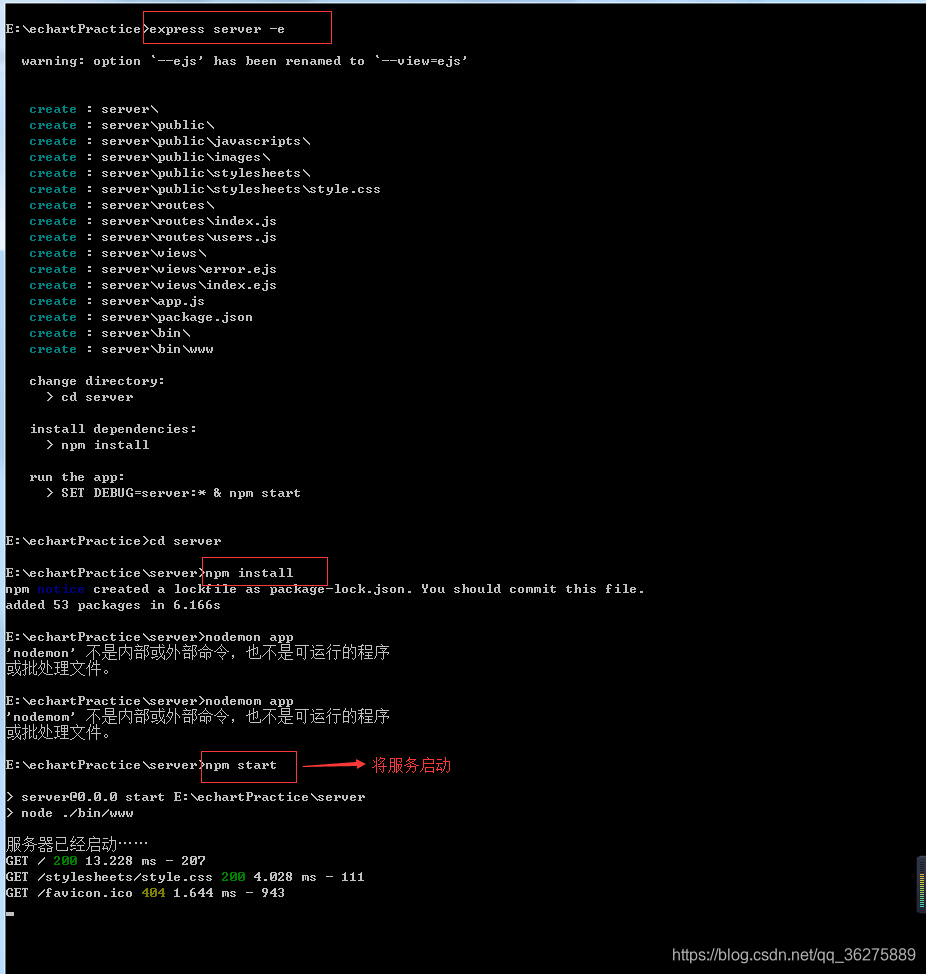Click the 'E:\echartPractice>cd server' prompt line
926x974 pixels.
(x=113, y=541)
